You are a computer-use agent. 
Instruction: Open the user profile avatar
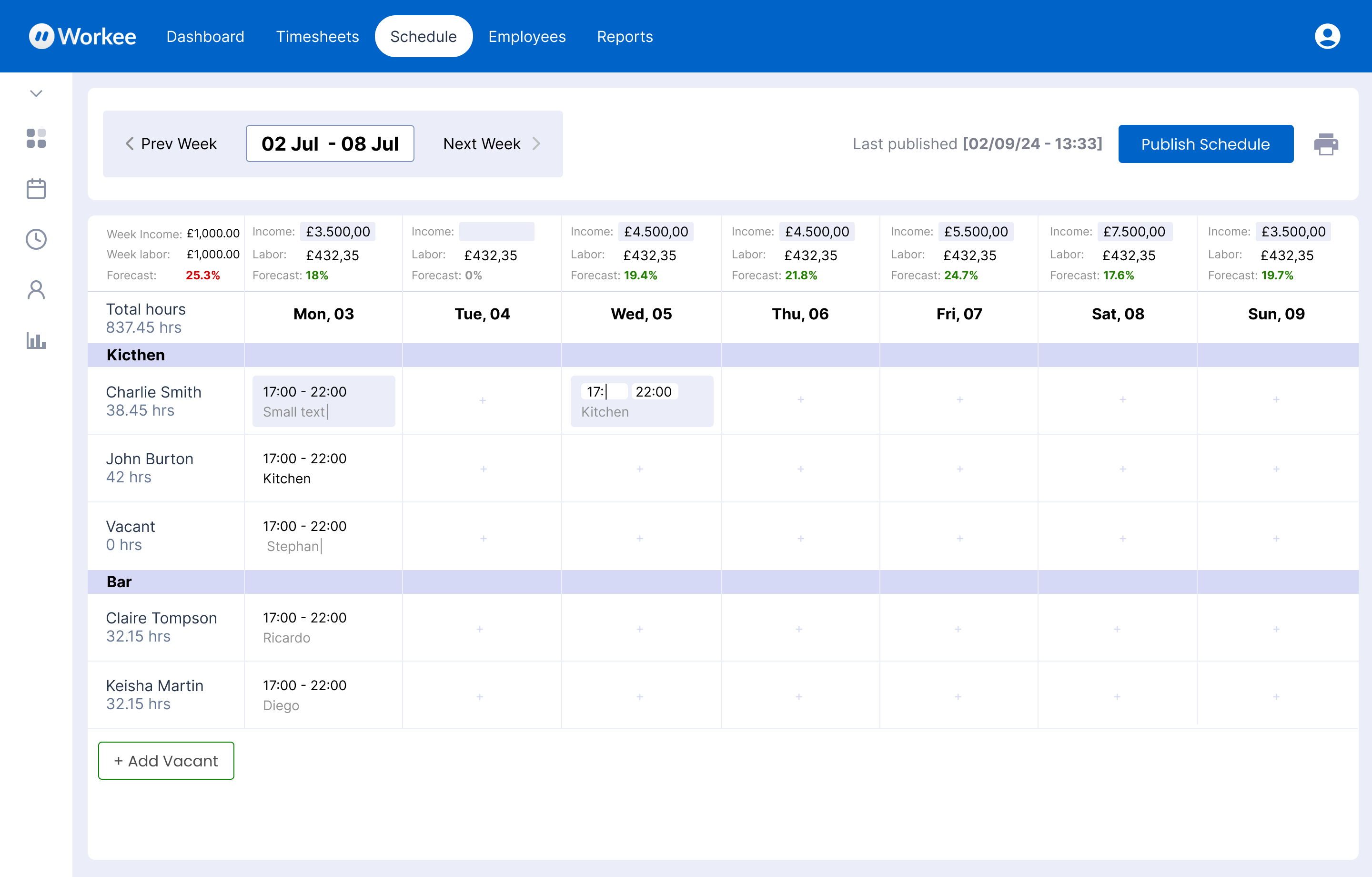tap(1327, 37)
